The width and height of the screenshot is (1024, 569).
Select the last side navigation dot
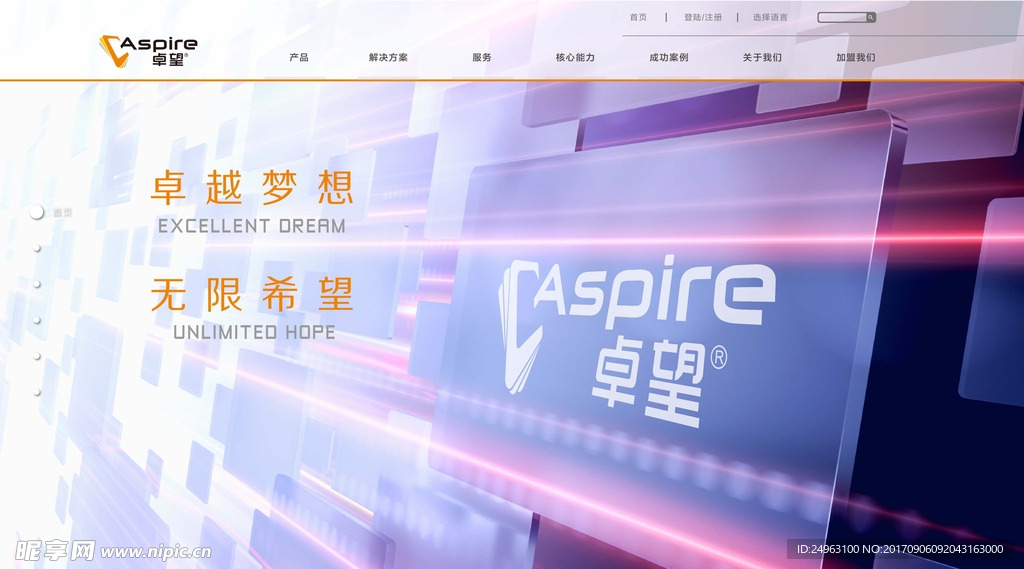[37, 392]
